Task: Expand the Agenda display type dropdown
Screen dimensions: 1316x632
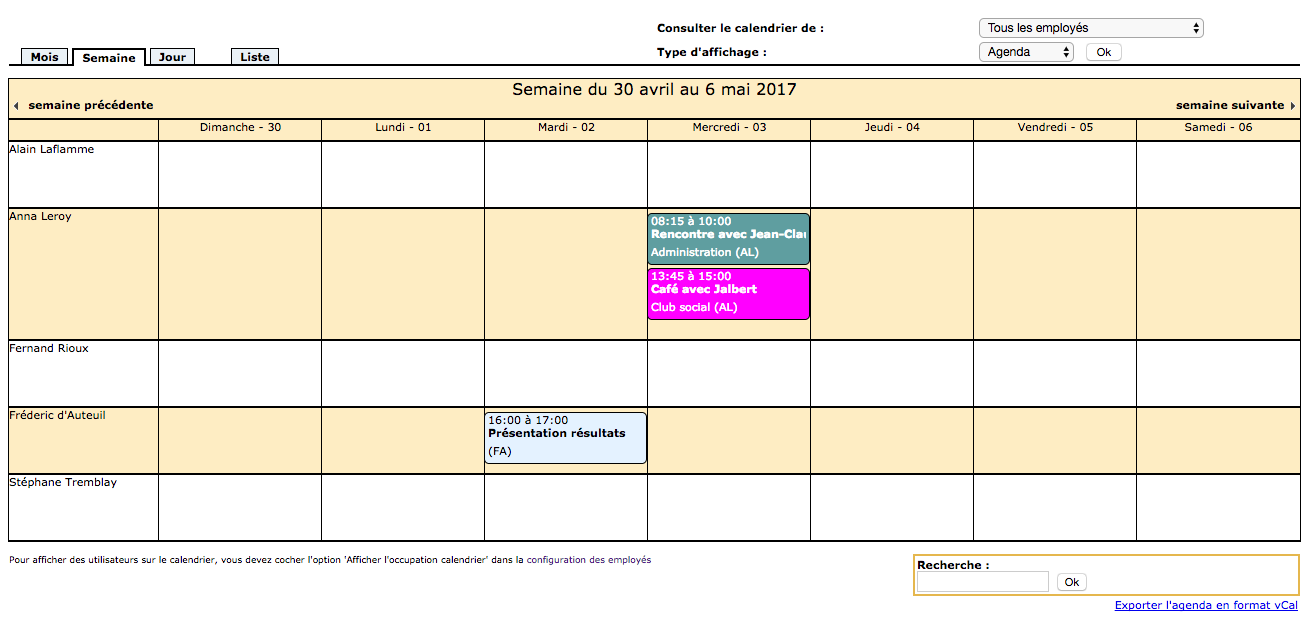Action: 1025,52
